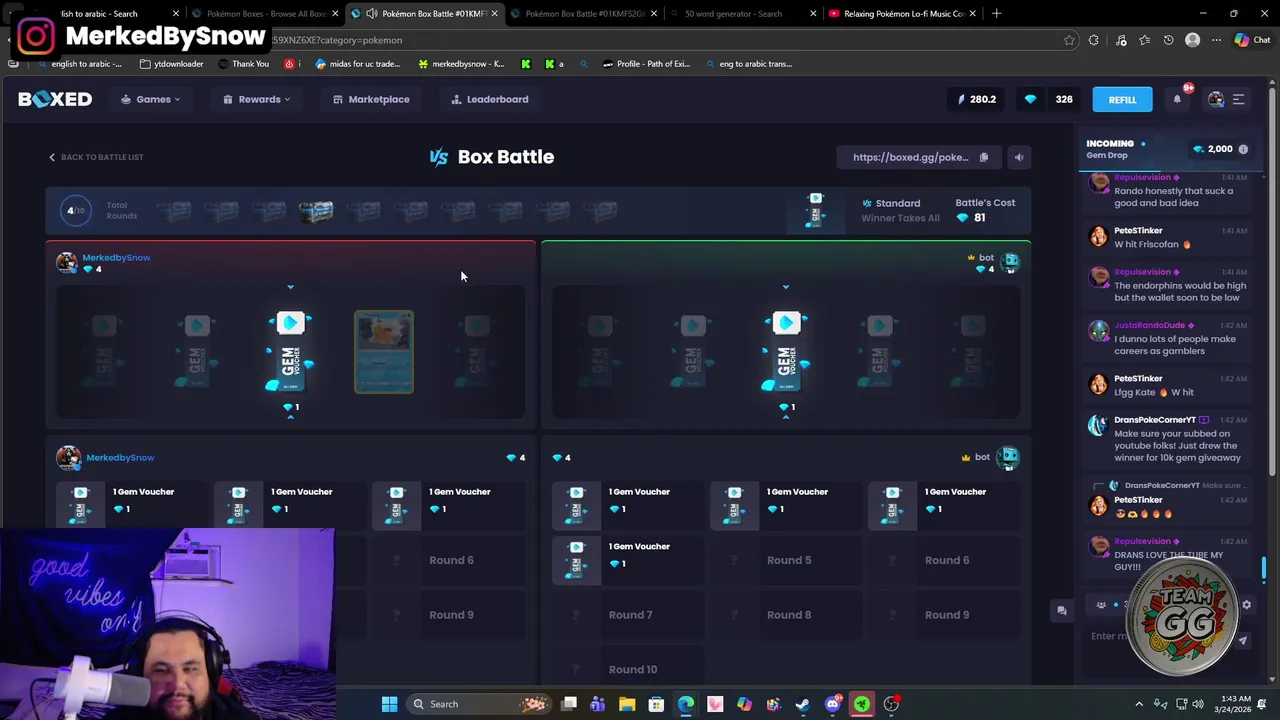Open browser history icon
1280x720 pixels.
[x=1168, y=40]
